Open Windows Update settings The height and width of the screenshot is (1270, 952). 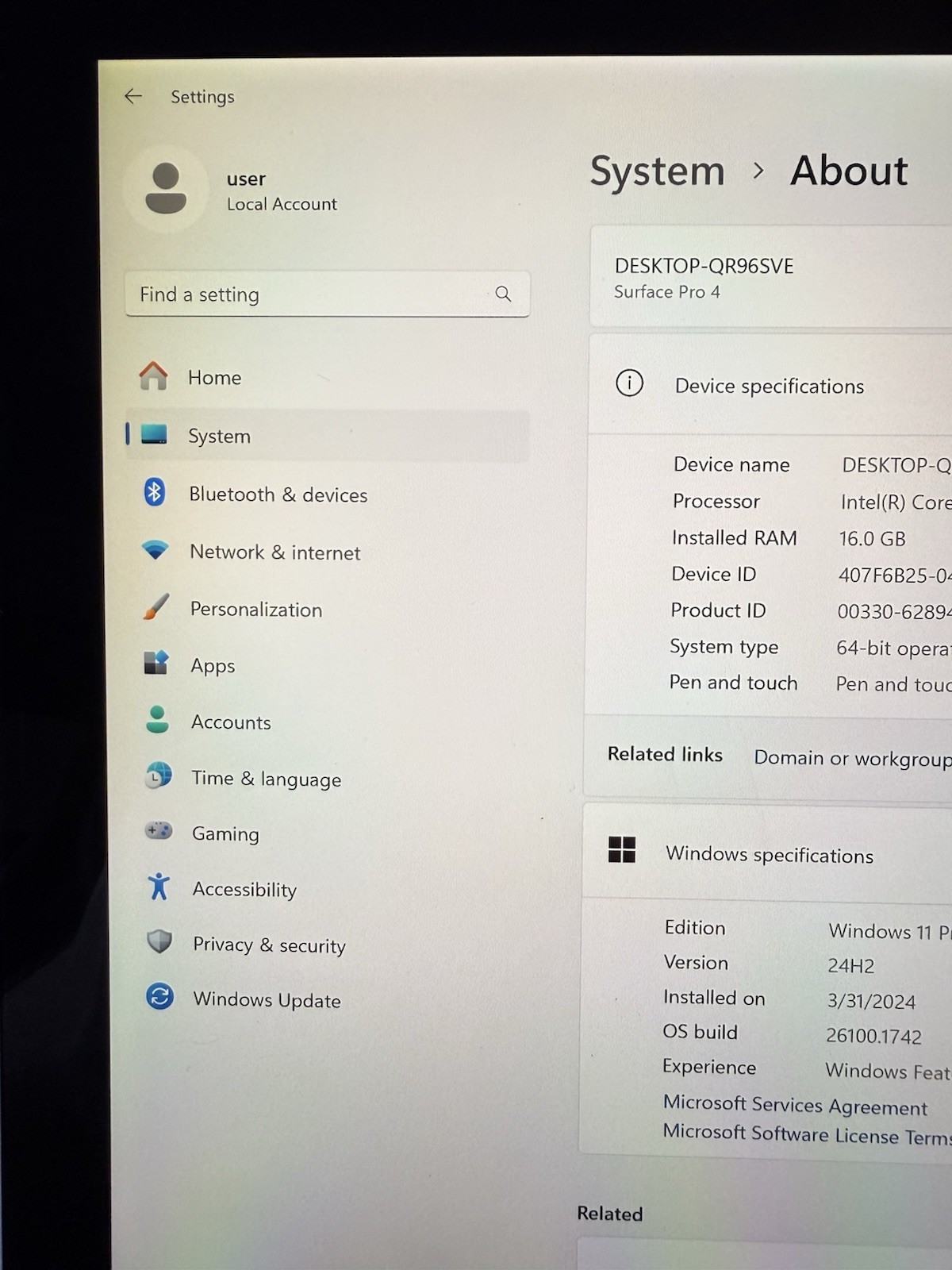[327, 999]
